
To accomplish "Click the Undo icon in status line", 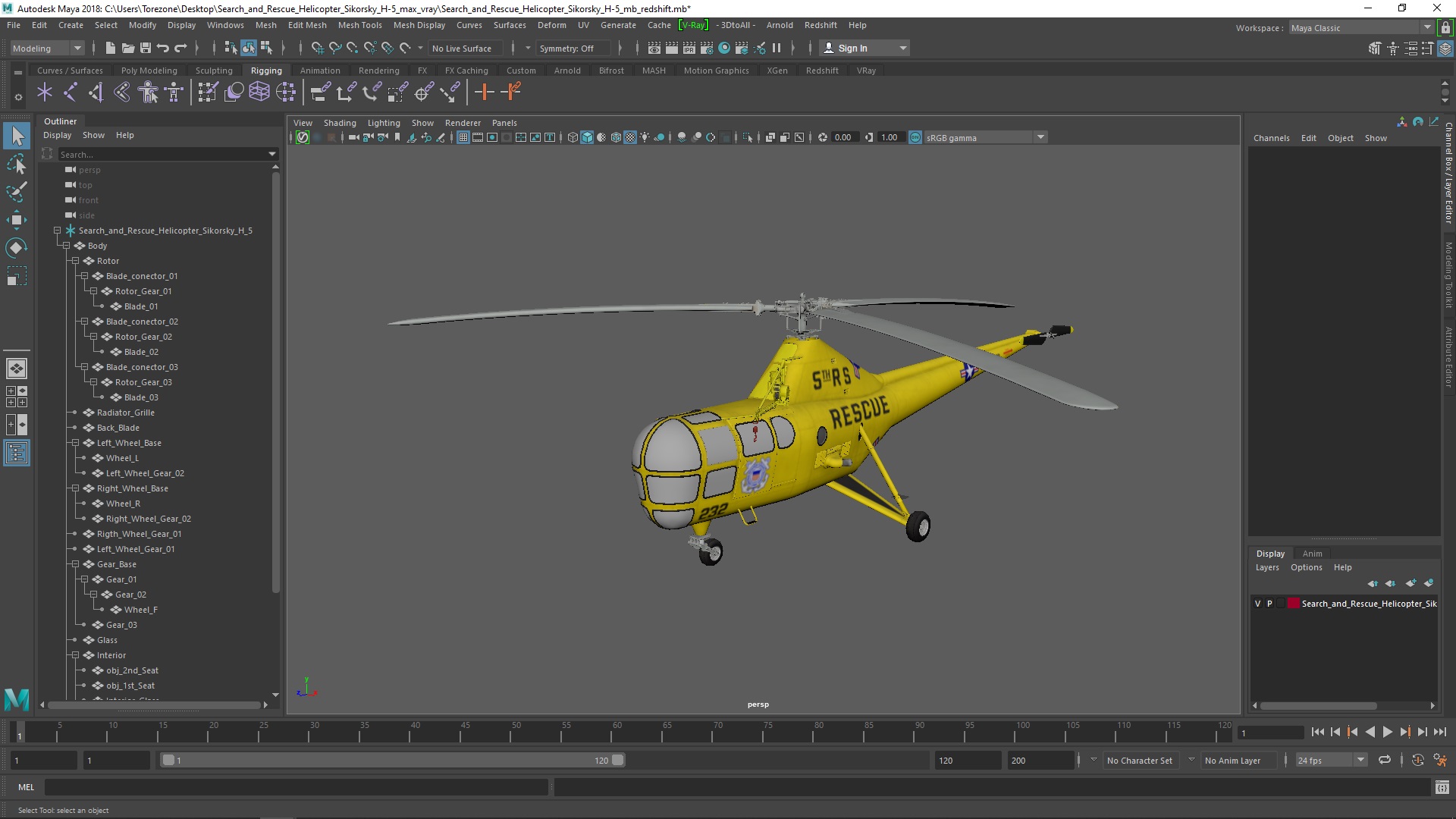I will (x=163, y=48).
